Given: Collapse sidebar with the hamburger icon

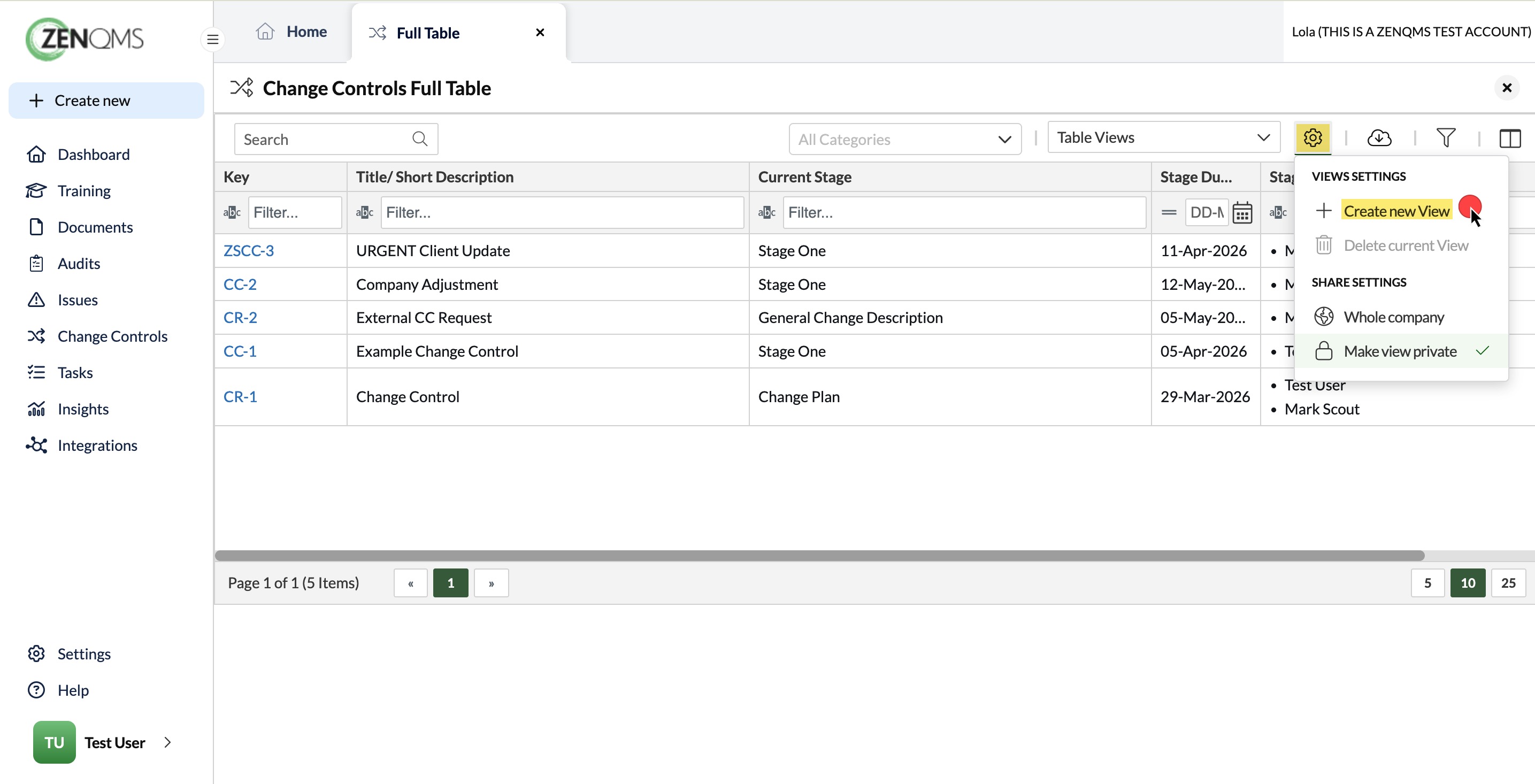Looking at the screenshot, I should tap(213, 40).
